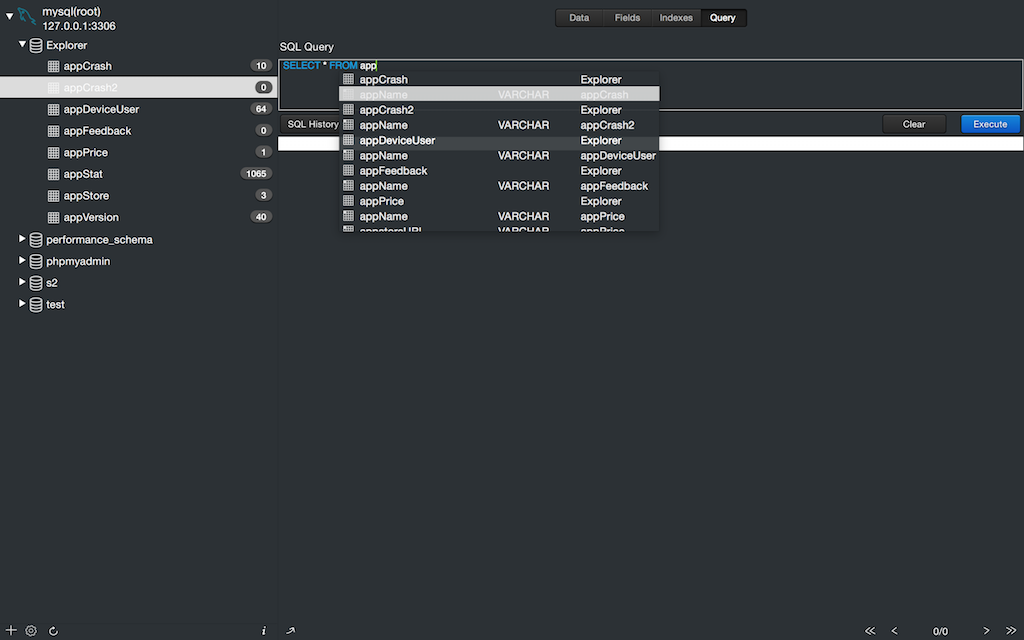1024x640 pixels.
Task: Go to next page of results
Action: pyautogui.click(x=986, y=631)
